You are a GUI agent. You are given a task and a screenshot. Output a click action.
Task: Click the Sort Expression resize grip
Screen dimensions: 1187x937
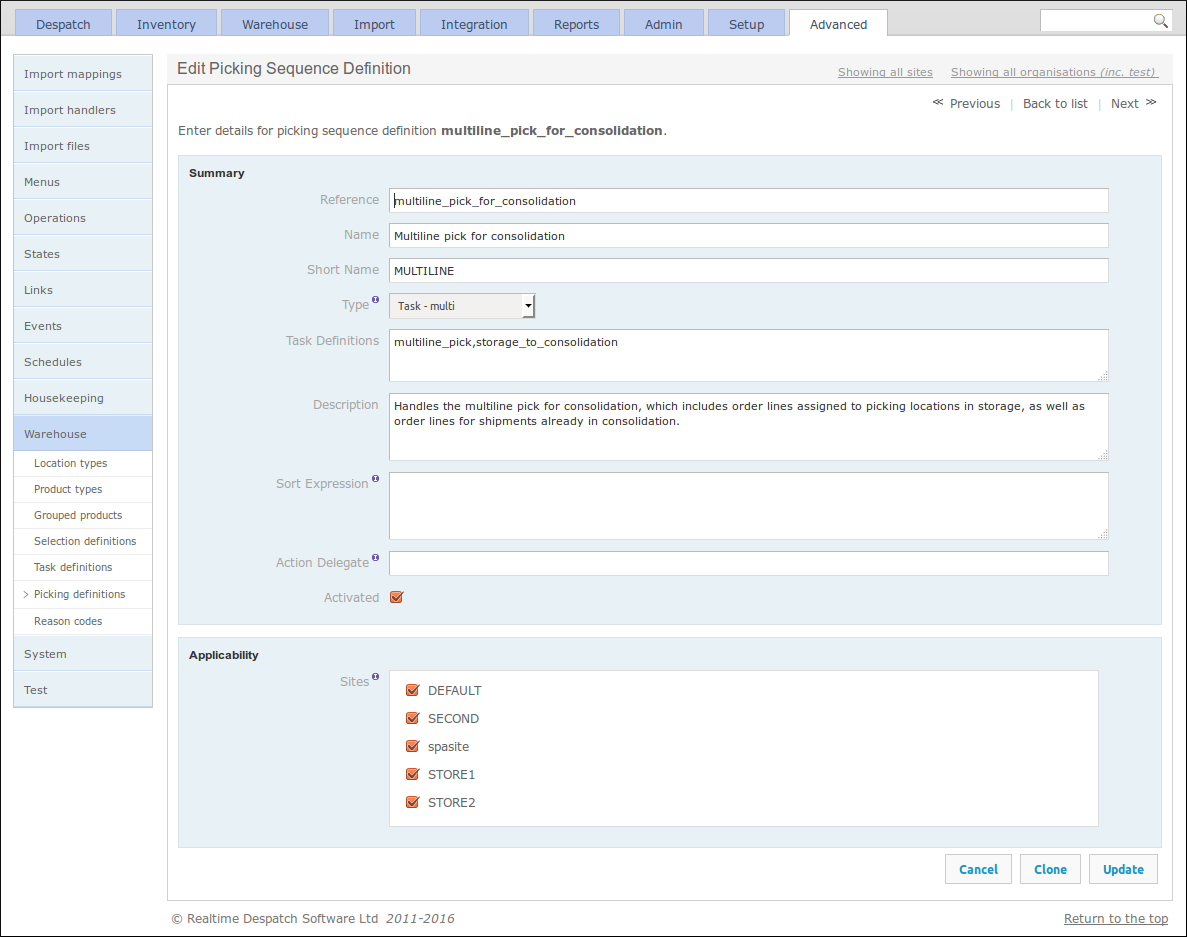coord(1103,534)
